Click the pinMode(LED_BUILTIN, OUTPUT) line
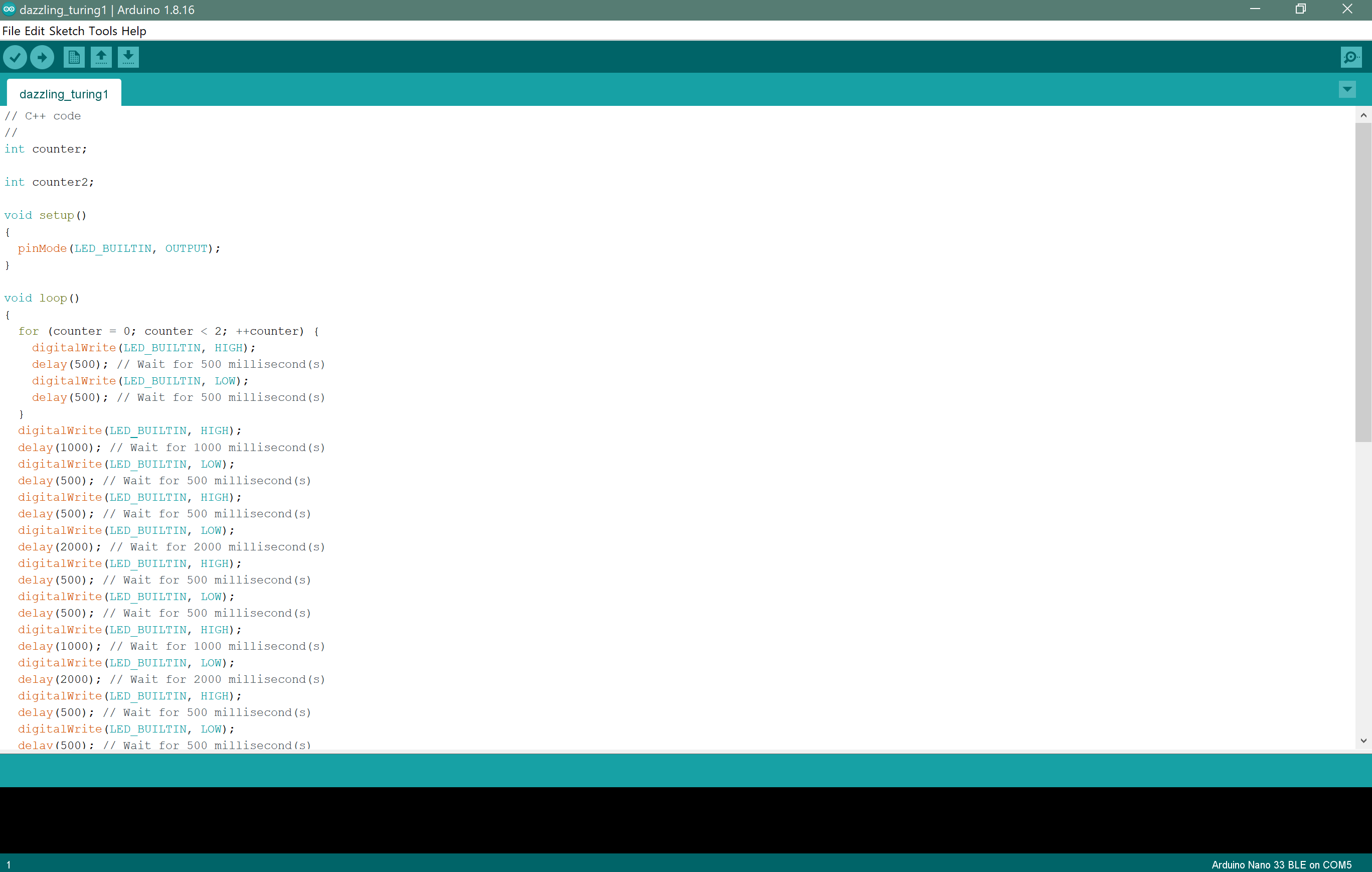 click(119, 248)
